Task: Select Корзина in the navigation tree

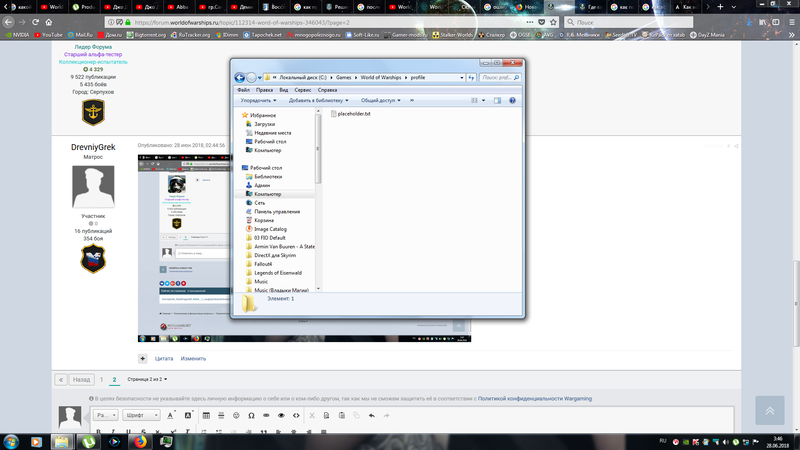Action: click(x=265, y=219)
